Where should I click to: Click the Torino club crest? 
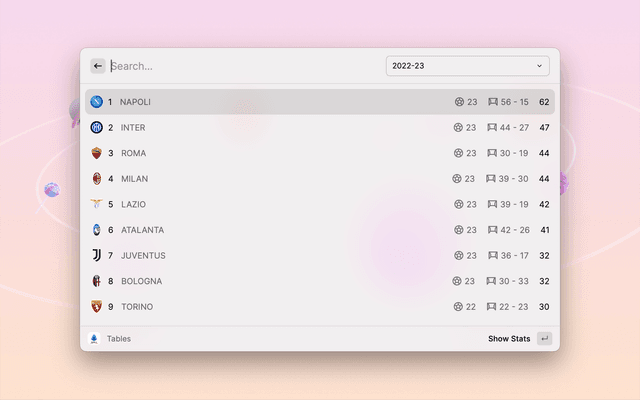[97, 307]
